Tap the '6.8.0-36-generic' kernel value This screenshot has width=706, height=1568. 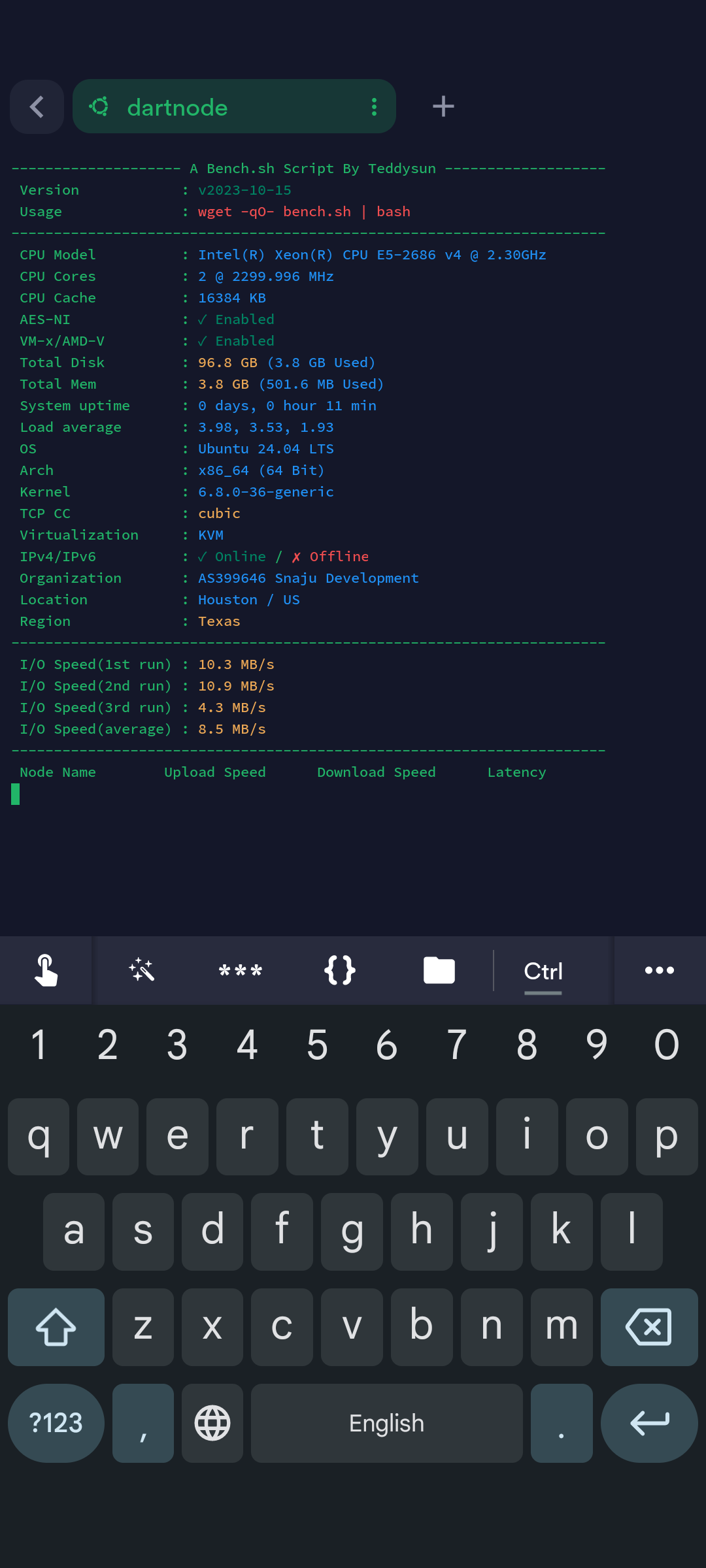coord(266,492)
